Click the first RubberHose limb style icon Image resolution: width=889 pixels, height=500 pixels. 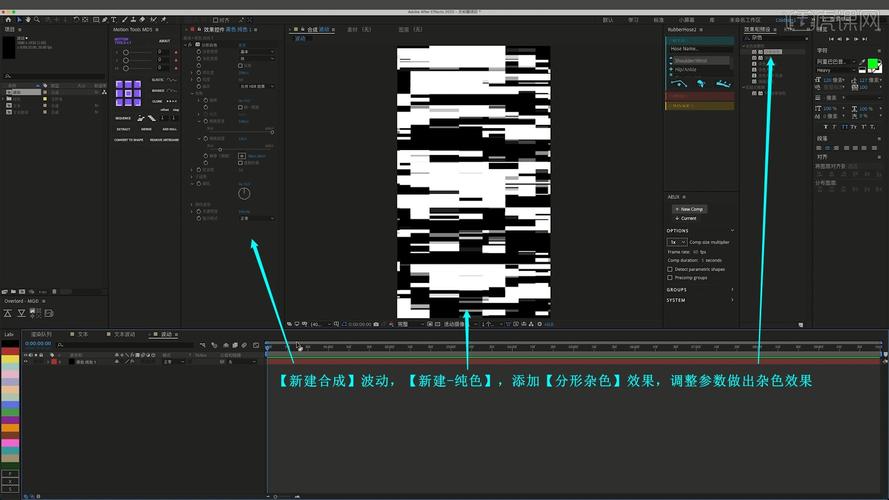679,84
